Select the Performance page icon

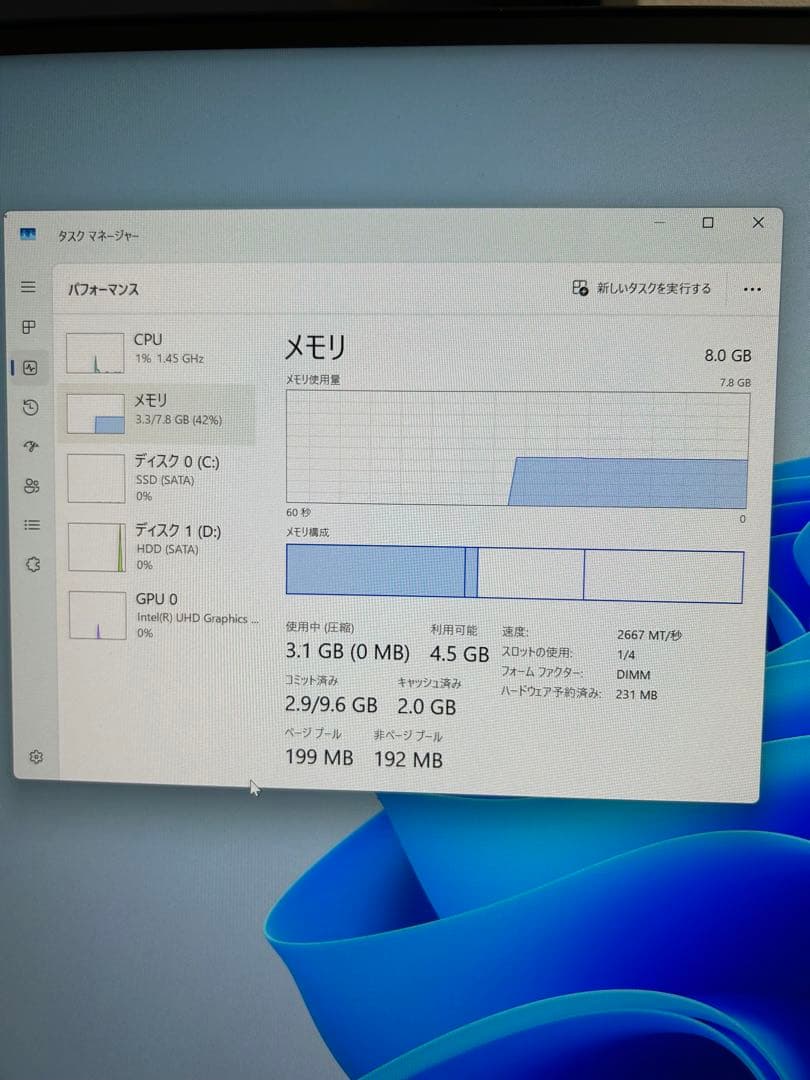click(28, 367)
